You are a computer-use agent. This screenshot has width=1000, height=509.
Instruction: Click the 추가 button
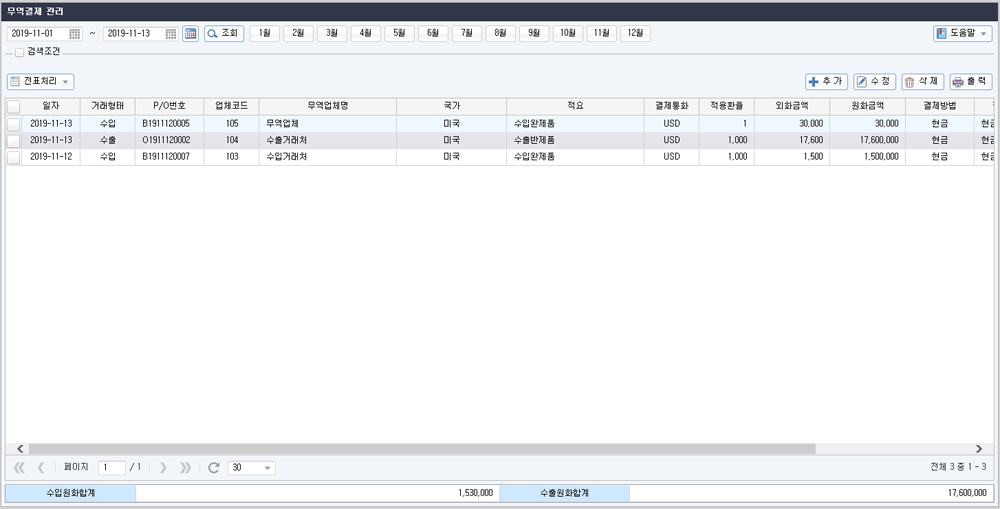click(827, 82)
